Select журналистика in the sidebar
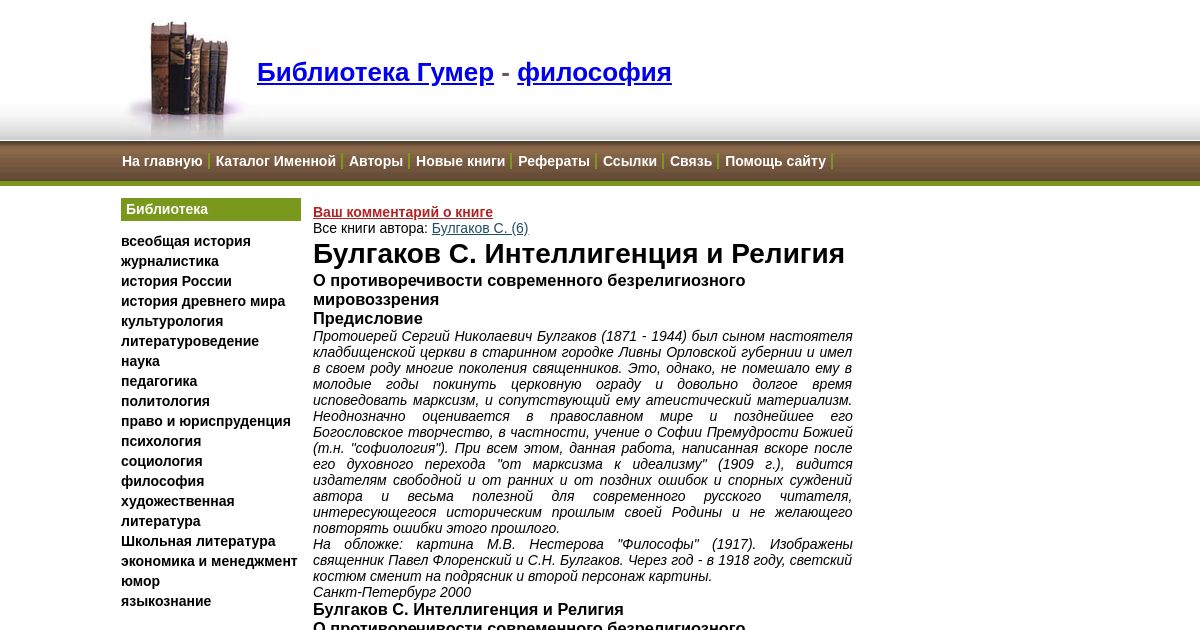The image size is (1200, 630). [170, 261]
